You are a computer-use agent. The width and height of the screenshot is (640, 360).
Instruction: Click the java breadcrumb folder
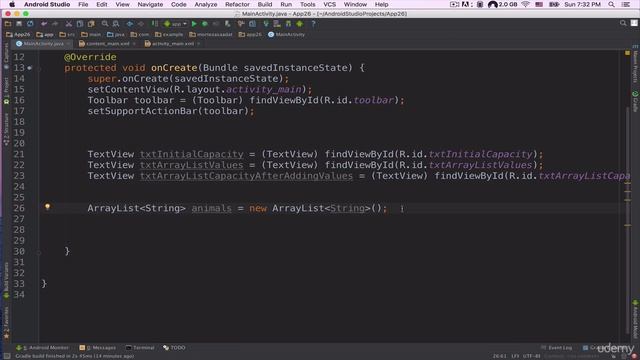116,35
